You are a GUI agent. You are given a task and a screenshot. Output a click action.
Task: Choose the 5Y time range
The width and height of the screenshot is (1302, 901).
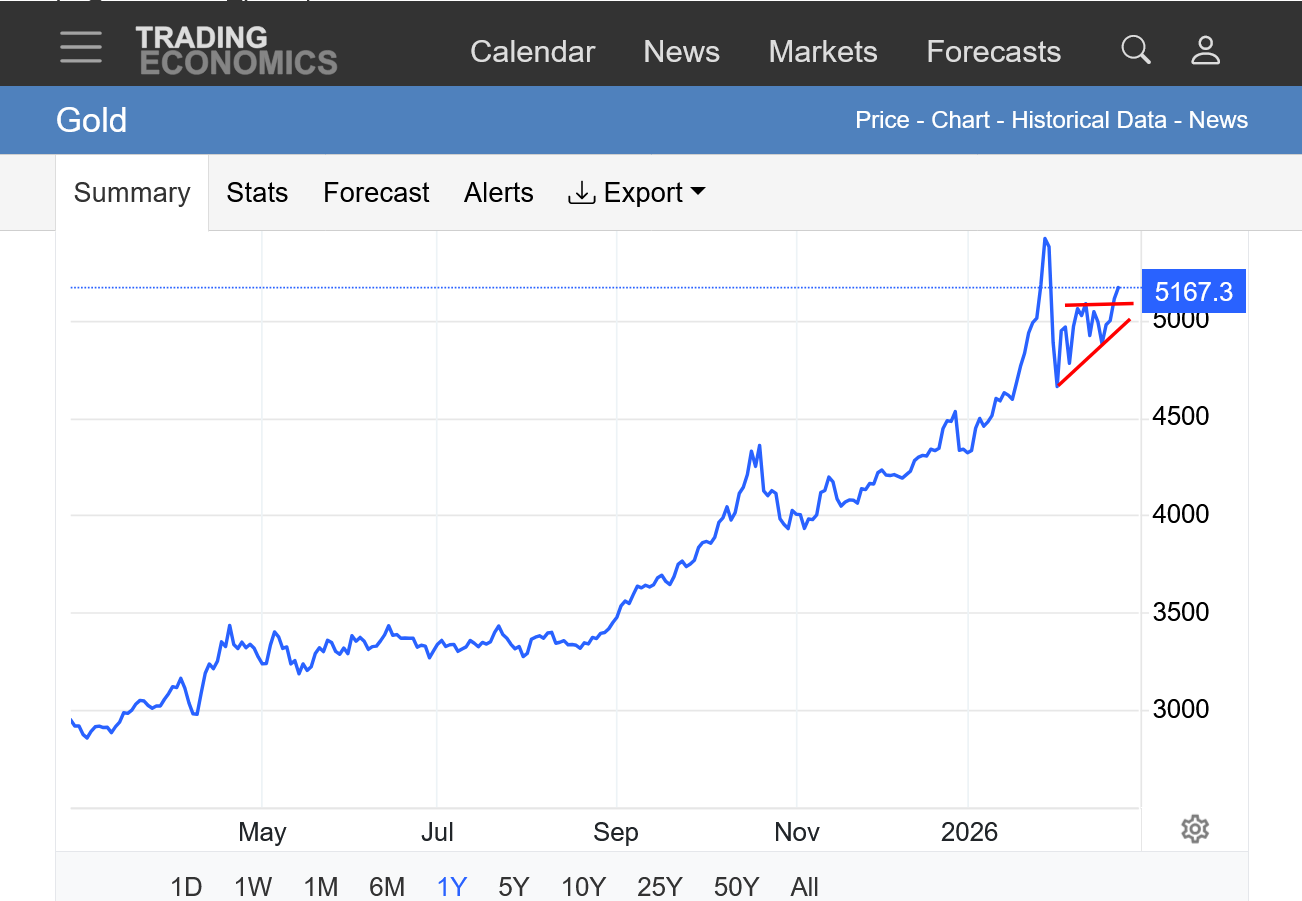(x=513, y=886)
